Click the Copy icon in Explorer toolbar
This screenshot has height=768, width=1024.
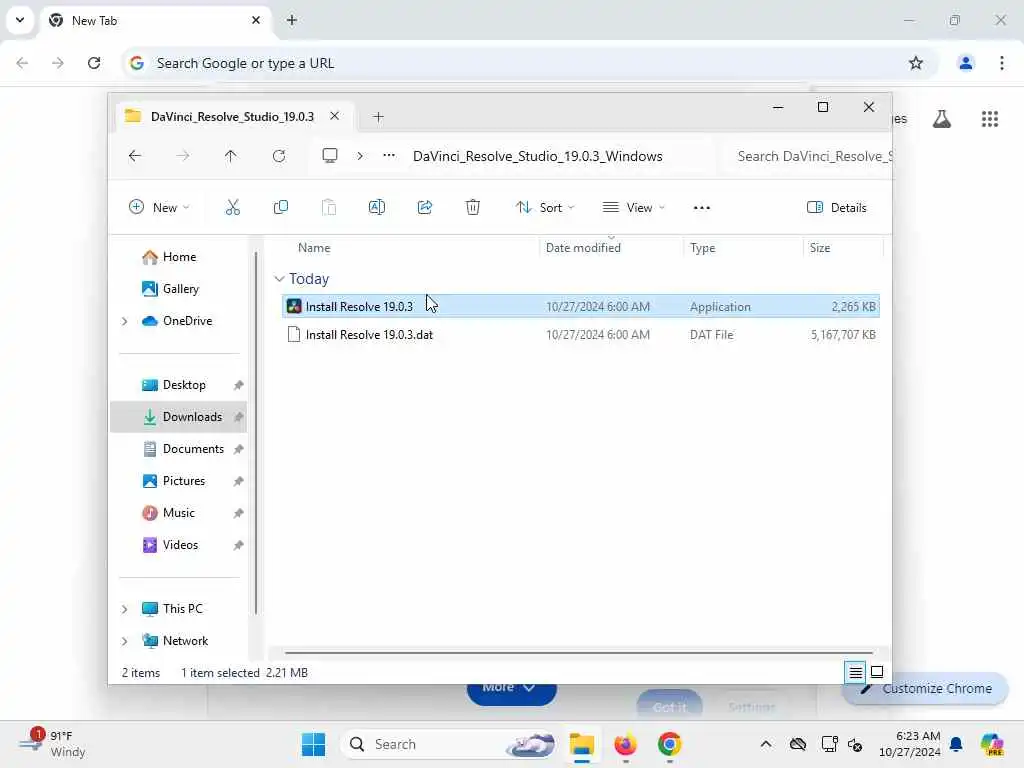(x=281, y=208)
